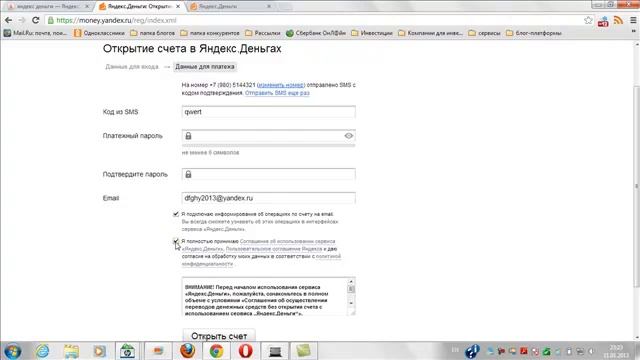This screenshot has height=360, width=640.
Task: Click the EN language indicator
Action: (455, 350)
